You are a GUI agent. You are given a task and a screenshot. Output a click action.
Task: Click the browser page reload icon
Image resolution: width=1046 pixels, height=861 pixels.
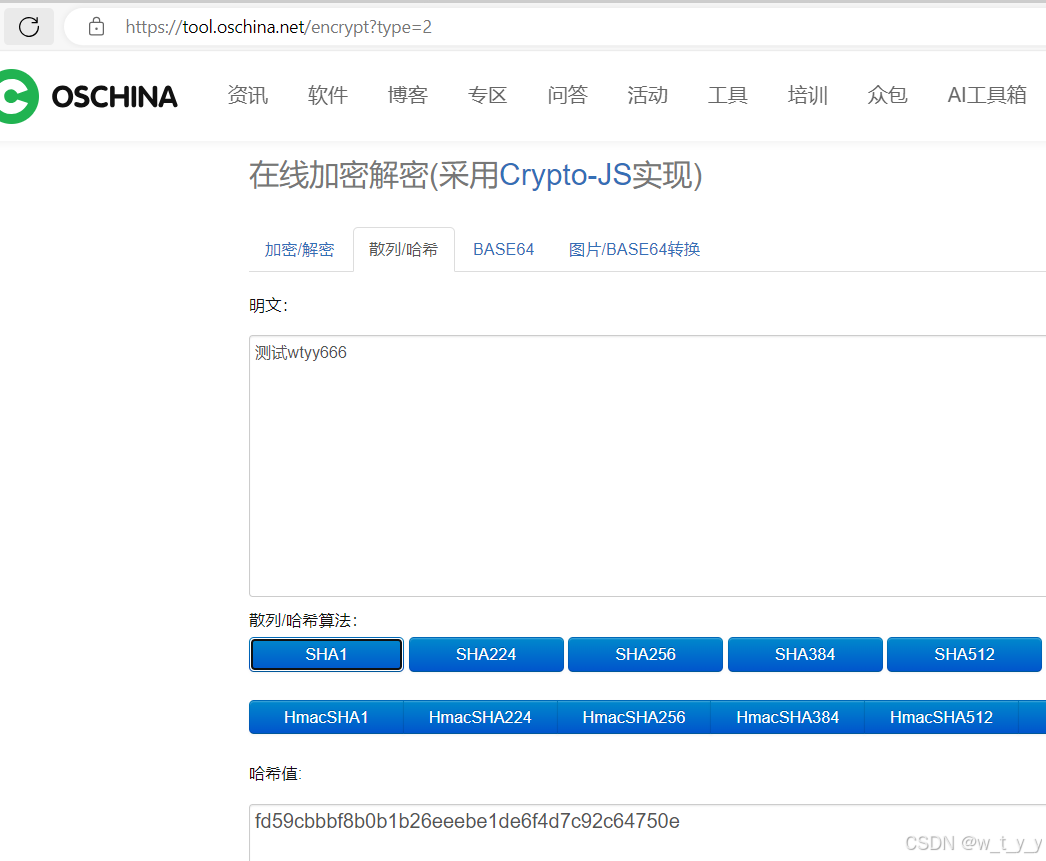tap(28, 26)
